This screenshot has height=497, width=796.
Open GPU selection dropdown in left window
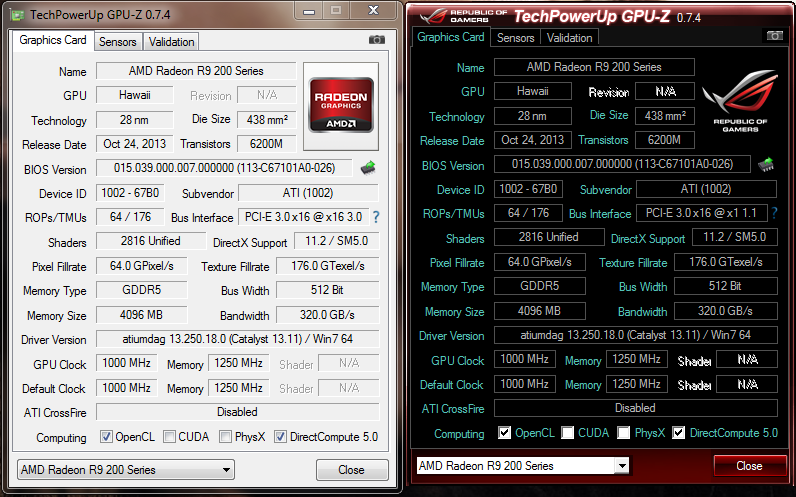[x=126, y=470]
